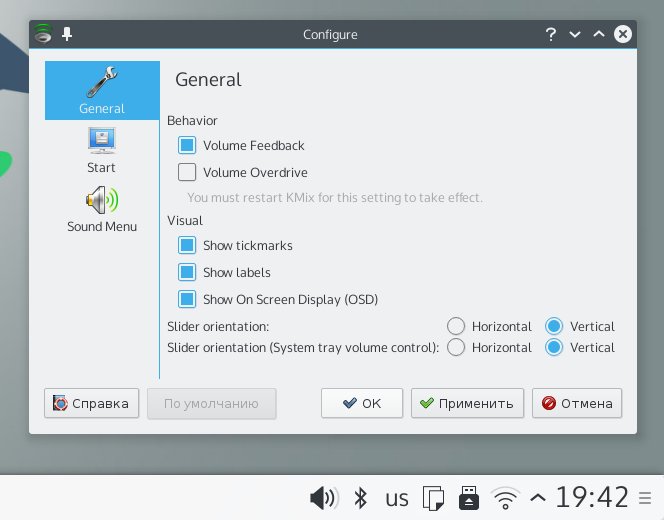Click the us keyboard layout indicator

[x=397, y=498]
